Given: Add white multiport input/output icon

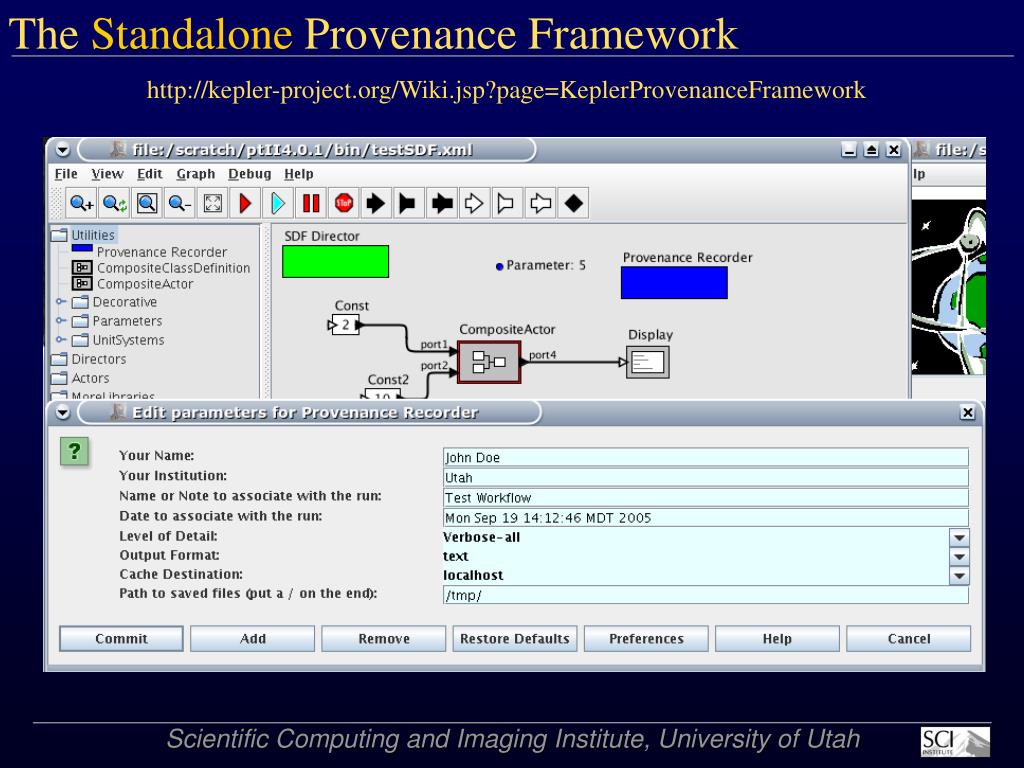Looking at the screenshot, I should pyautogui.click(x=540, y=204).
